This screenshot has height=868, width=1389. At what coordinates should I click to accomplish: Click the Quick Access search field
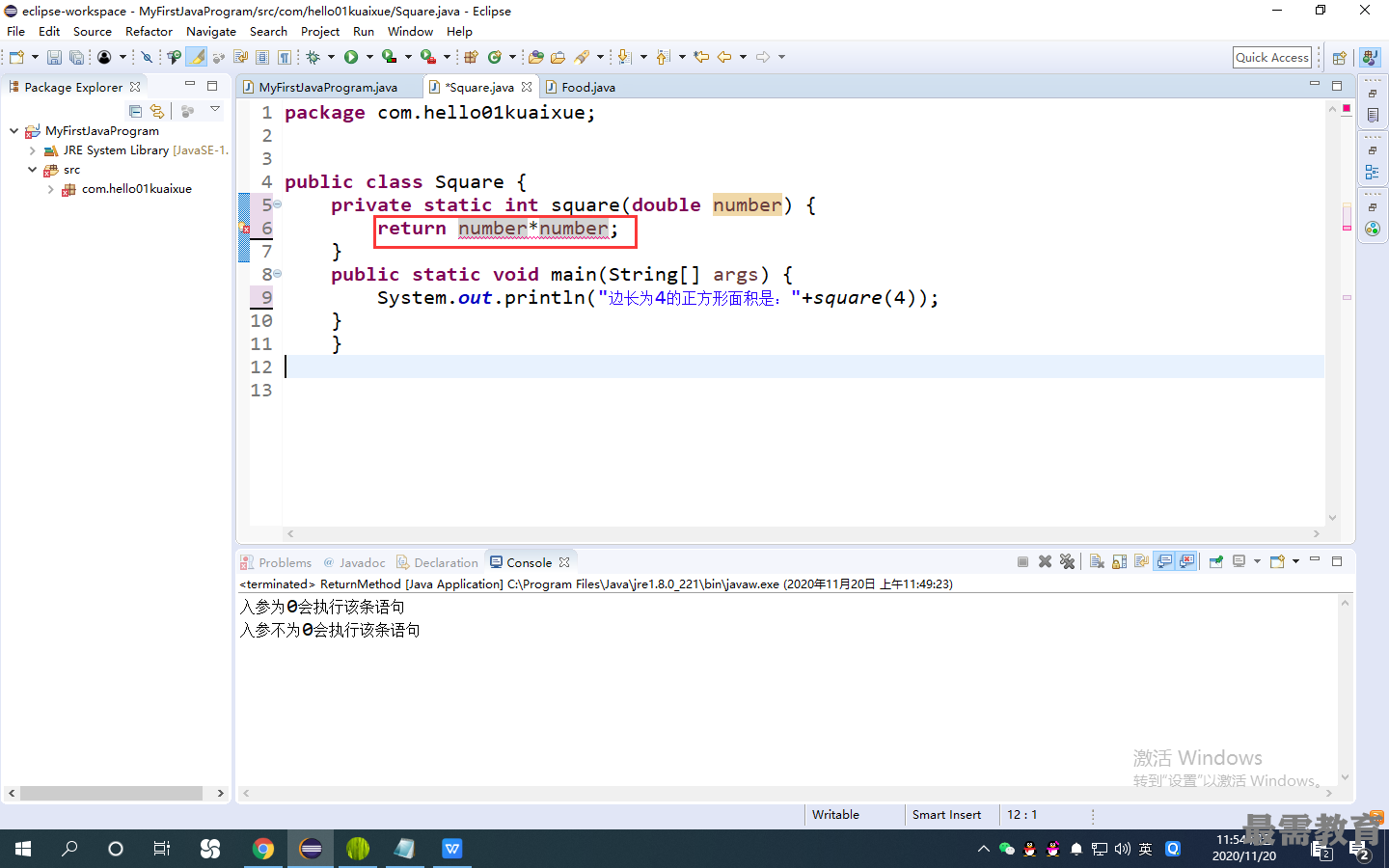click(1272, 57)
